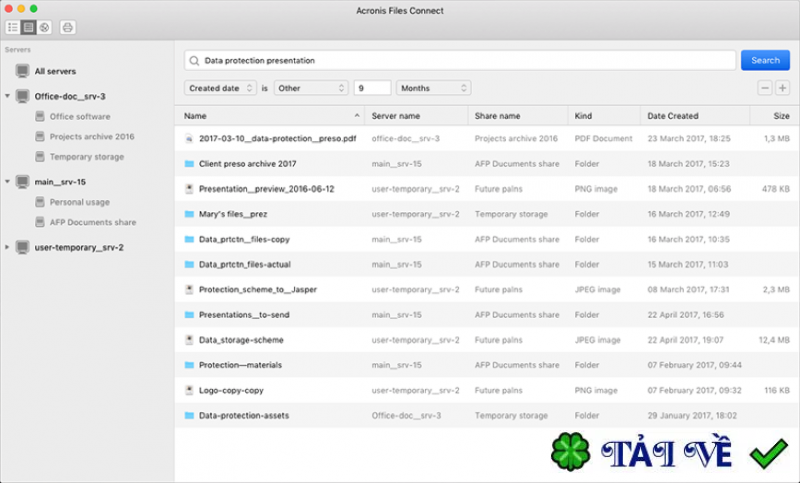The image size is (800, 483).
Task: Click the 22 April 2017, 16:56 date cell
Action: 685,315
